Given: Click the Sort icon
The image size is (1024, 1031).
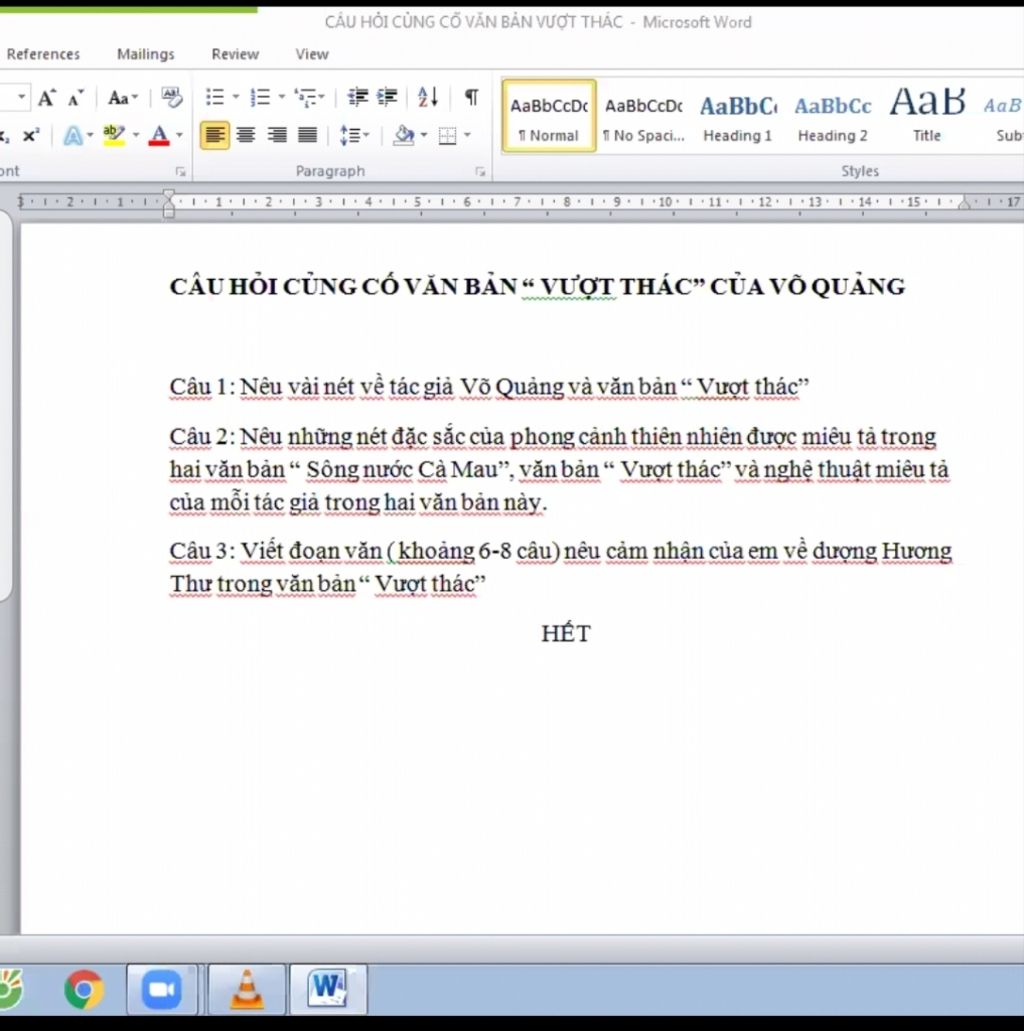Looking at the screenshot, I should tap(427, 97).
